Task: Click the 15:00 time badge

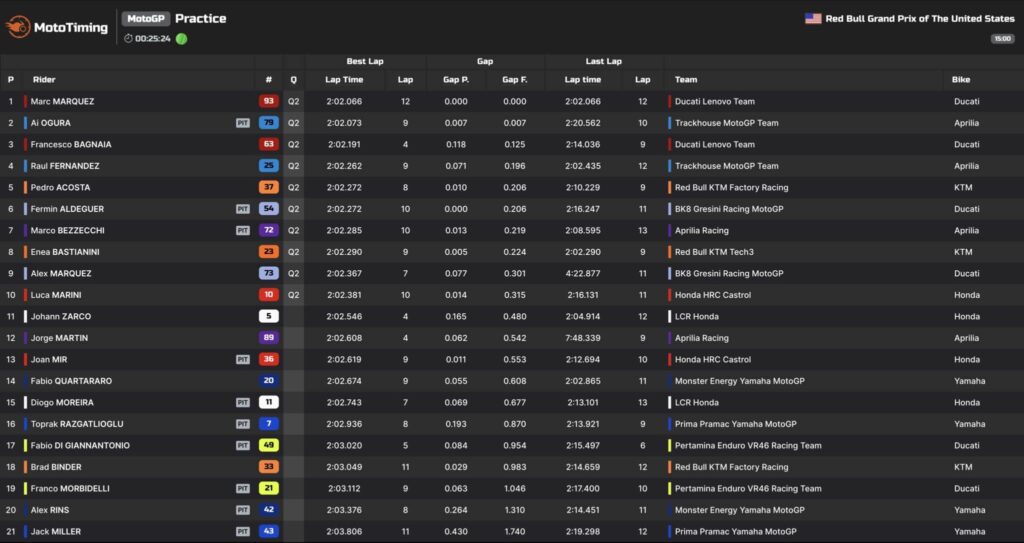Action: pos(1002,39)
